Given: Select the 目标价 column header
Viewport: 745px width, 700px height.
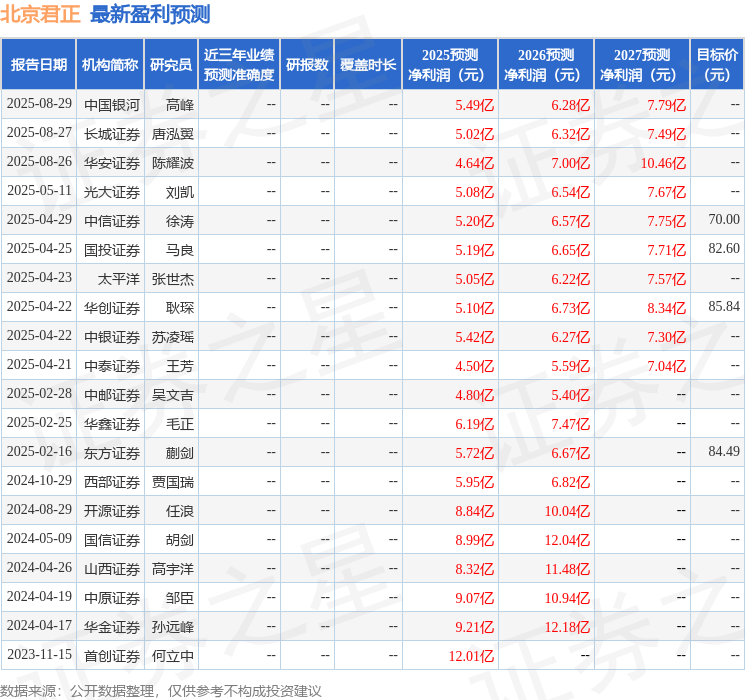Looking at the screenshot, I should click(717, 65).
